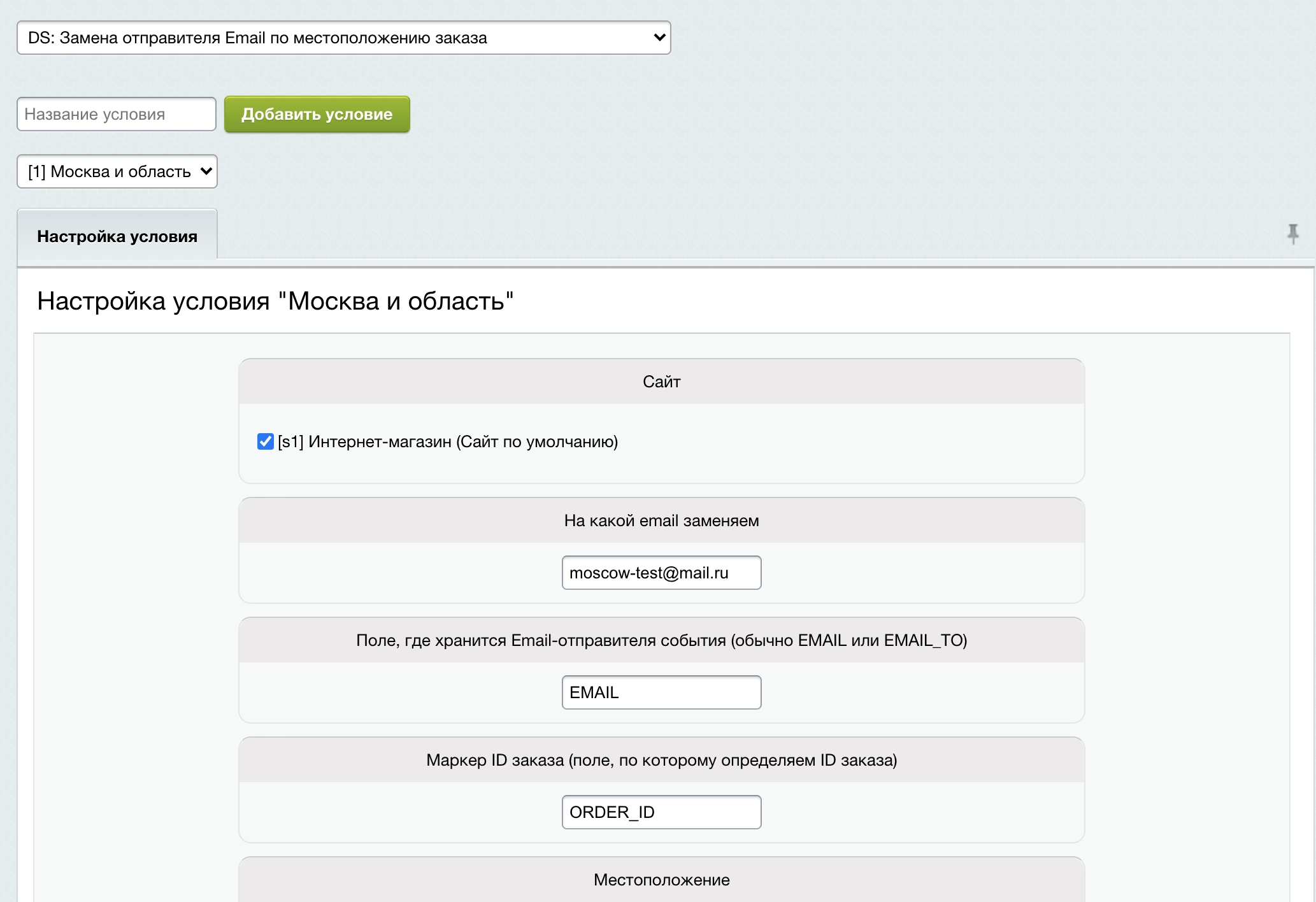The height and width of the screenshot is (902, 1316).
Task: Click the EMAIL event field input
Action: [x=661, y=692]
